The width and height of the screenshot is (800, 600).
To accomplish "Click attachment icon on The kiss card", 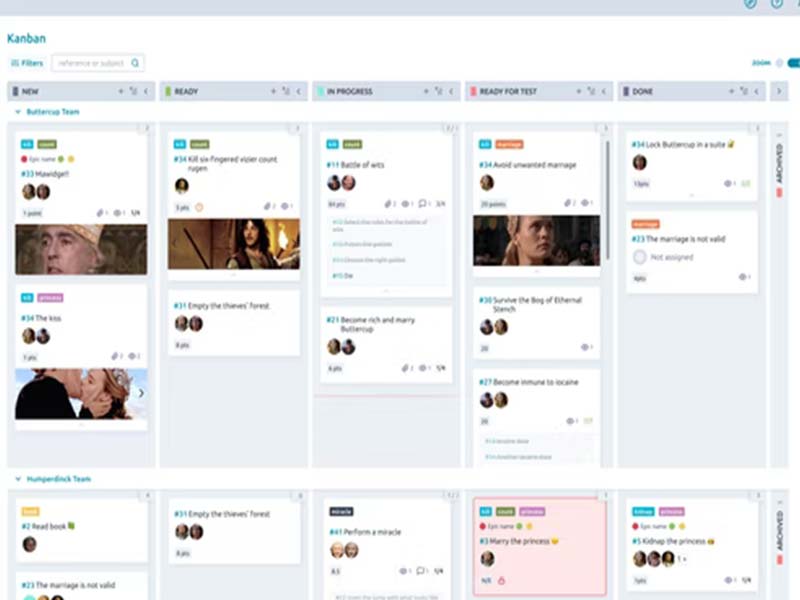I will (x=115, y=356).
